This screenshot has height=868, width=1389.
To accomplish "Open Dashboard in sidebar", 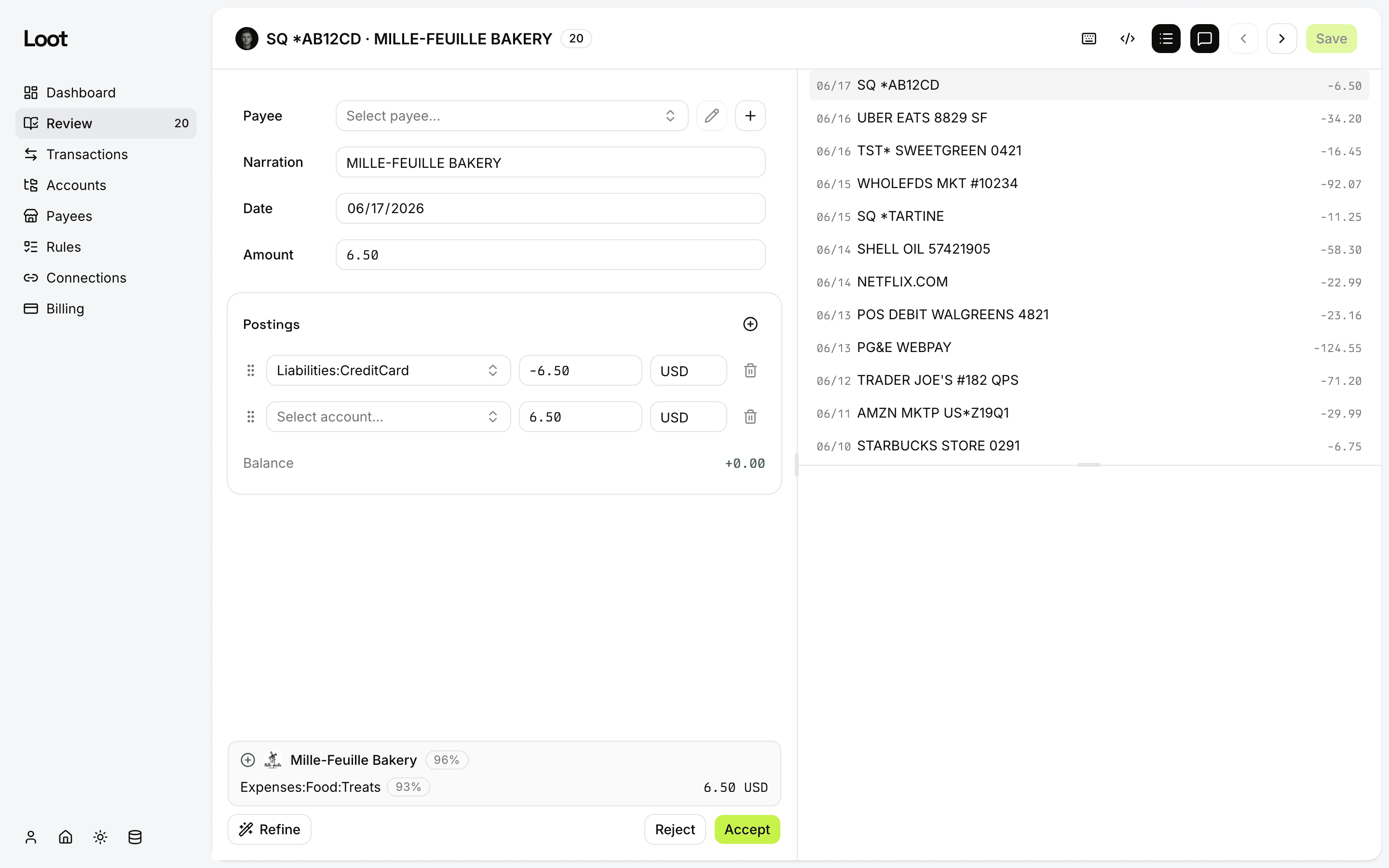I will [x=106, y=93].
